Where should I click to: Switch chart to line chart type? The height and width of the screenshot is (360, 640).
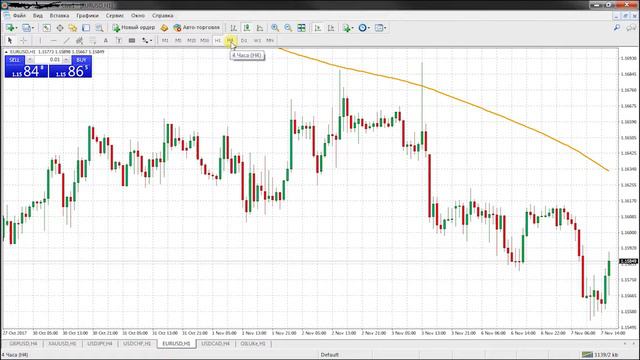click(x=260, y=28)
